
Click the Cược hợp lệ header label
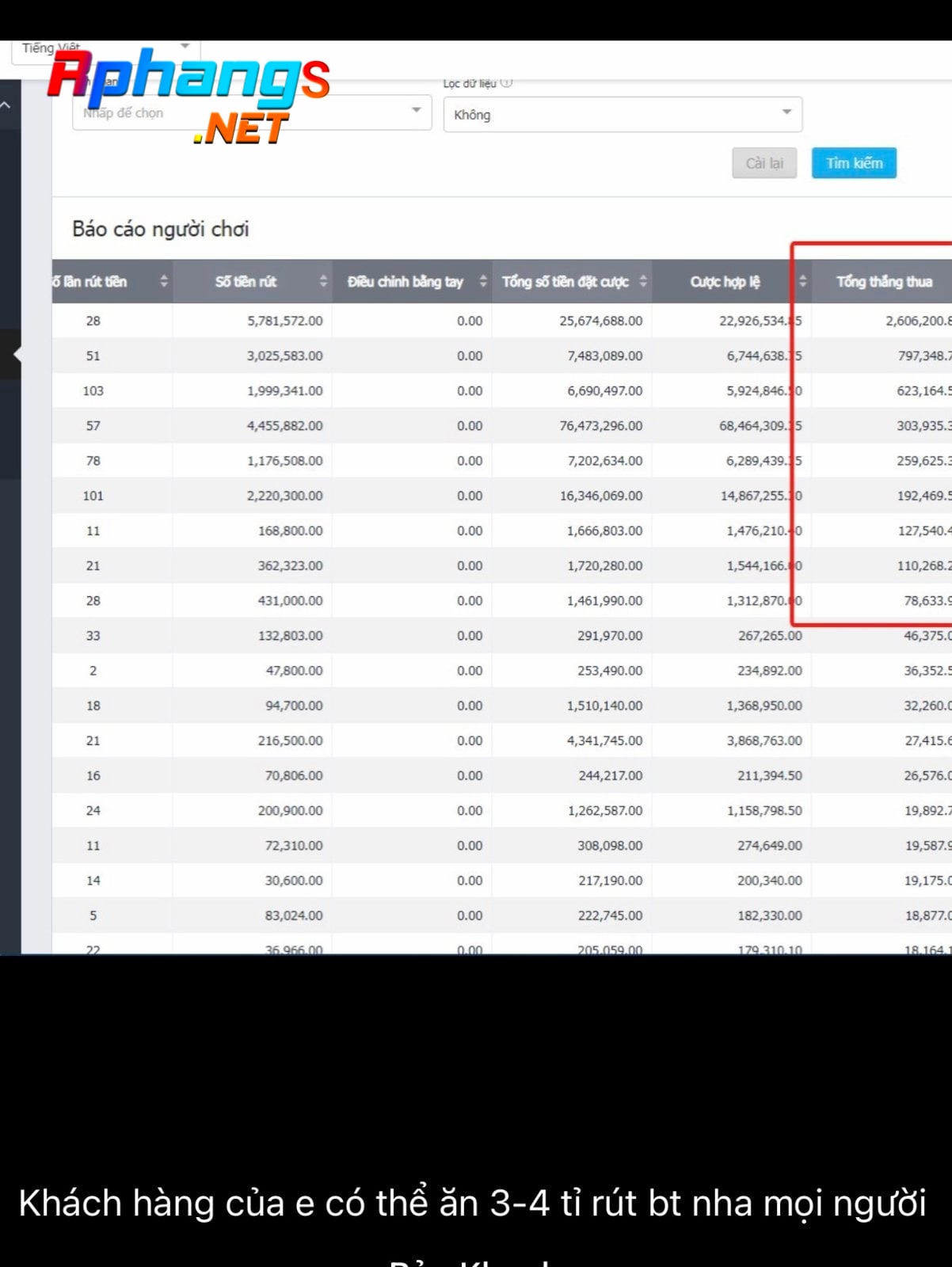[x=725, y=282]
